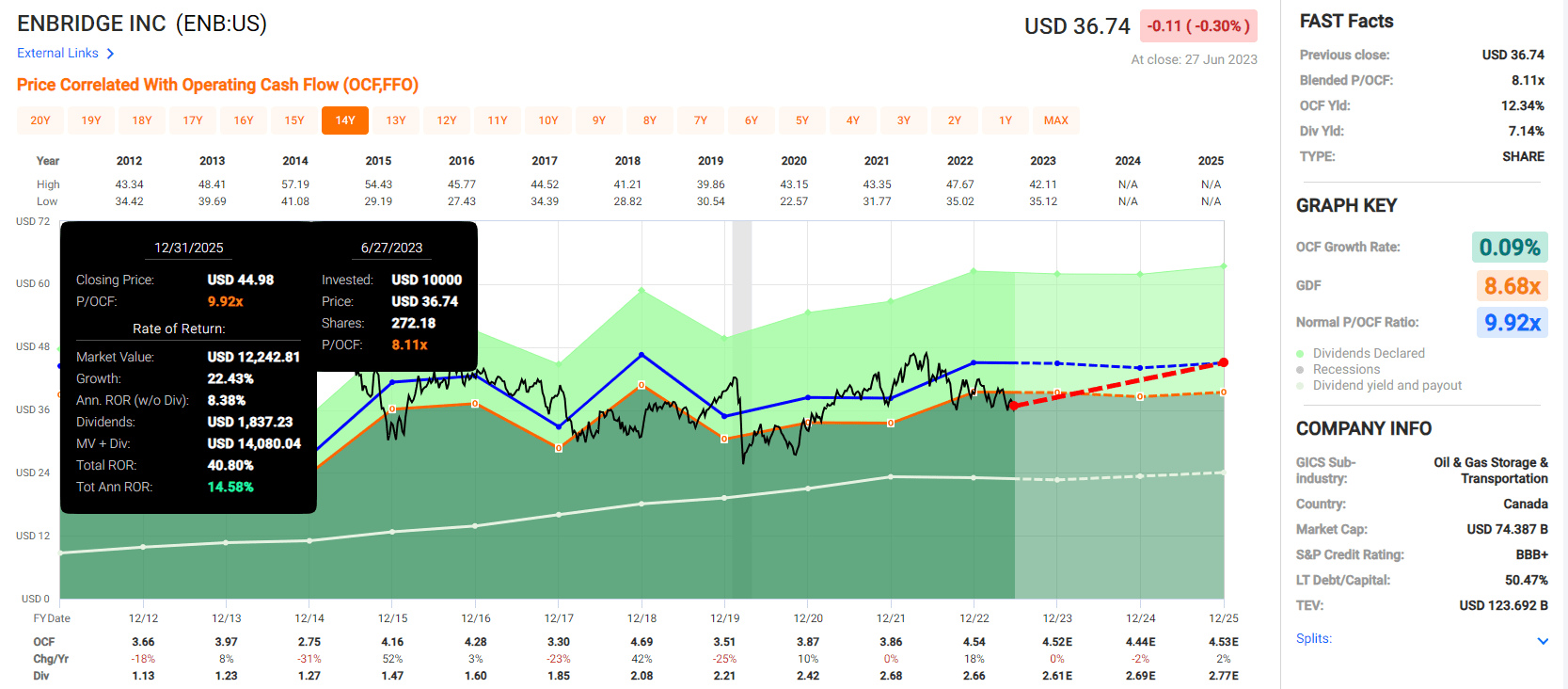Select the MAX time range tab

1056,120
